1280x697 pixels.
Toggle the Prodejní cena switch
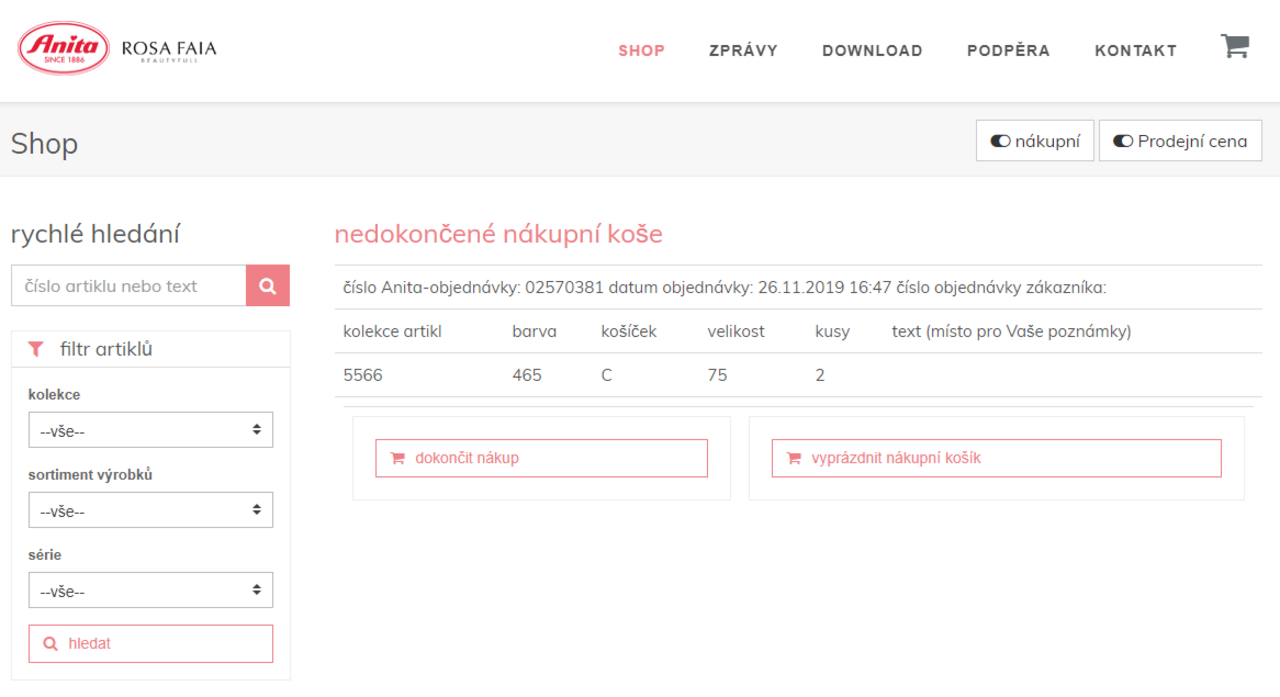point(1180,141)
